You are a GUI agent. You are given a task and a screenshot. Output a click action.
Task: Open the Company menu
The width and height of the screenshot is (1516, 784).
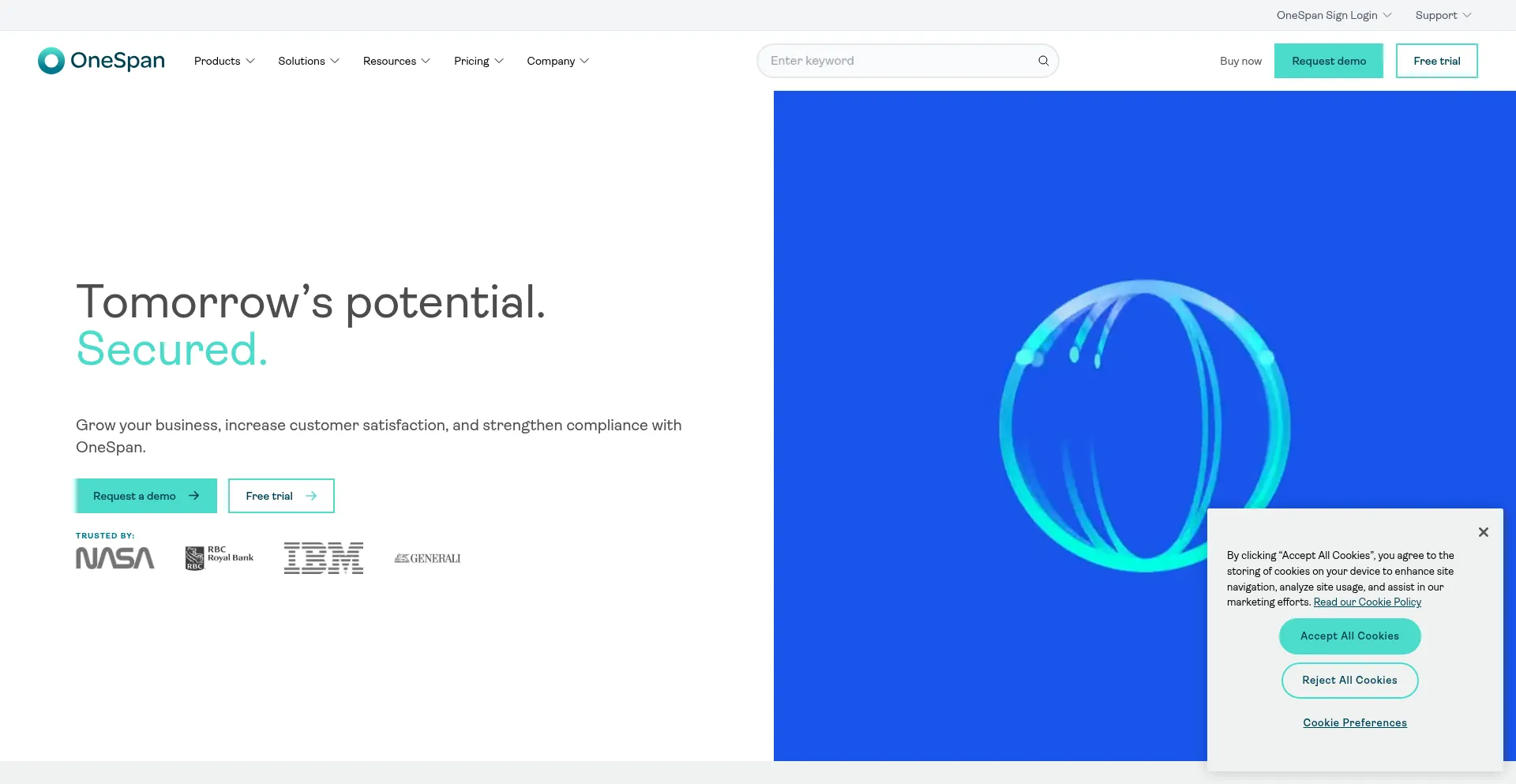tap(557, 61)
